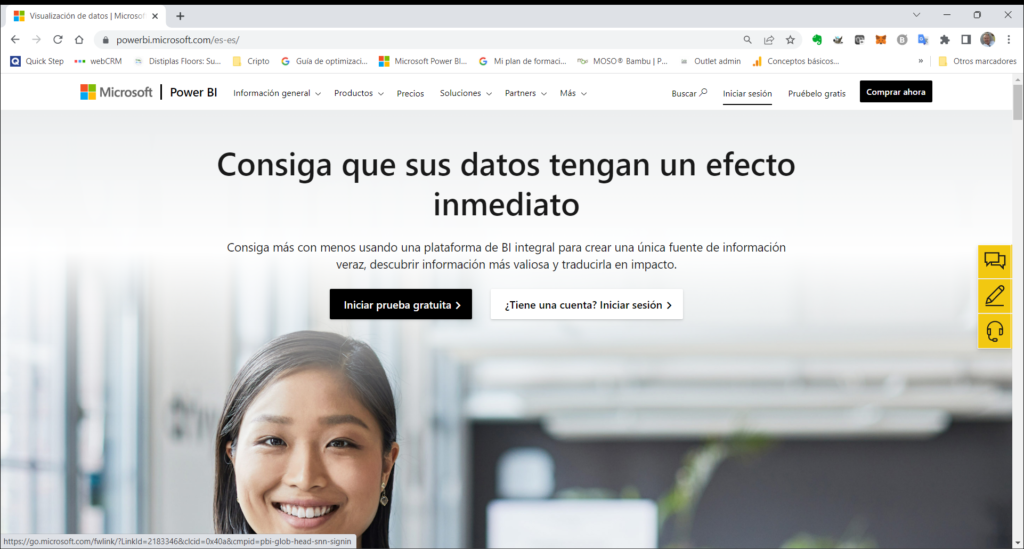This screenshot has height=549, width=1024.
Task: Open the Distiplas Floors bookmark
Action: (177, 61)
